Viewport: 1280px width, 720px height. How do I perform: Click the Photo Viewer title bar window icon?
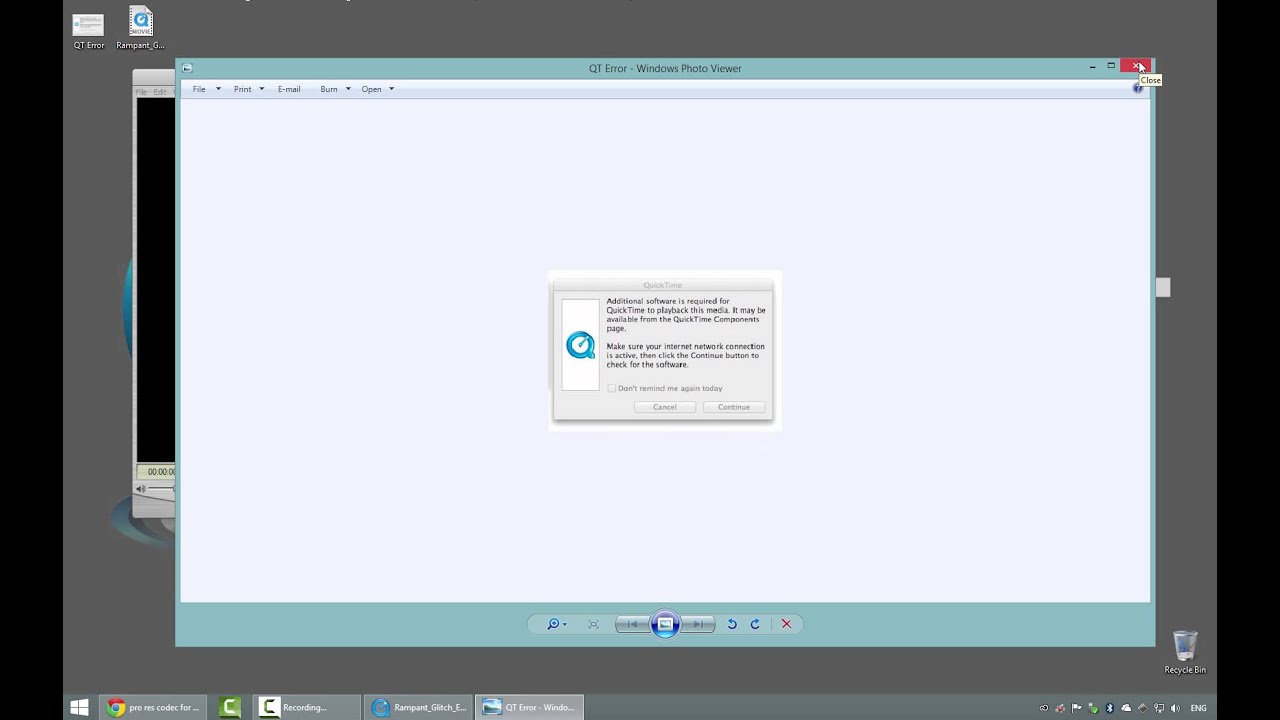187,68
